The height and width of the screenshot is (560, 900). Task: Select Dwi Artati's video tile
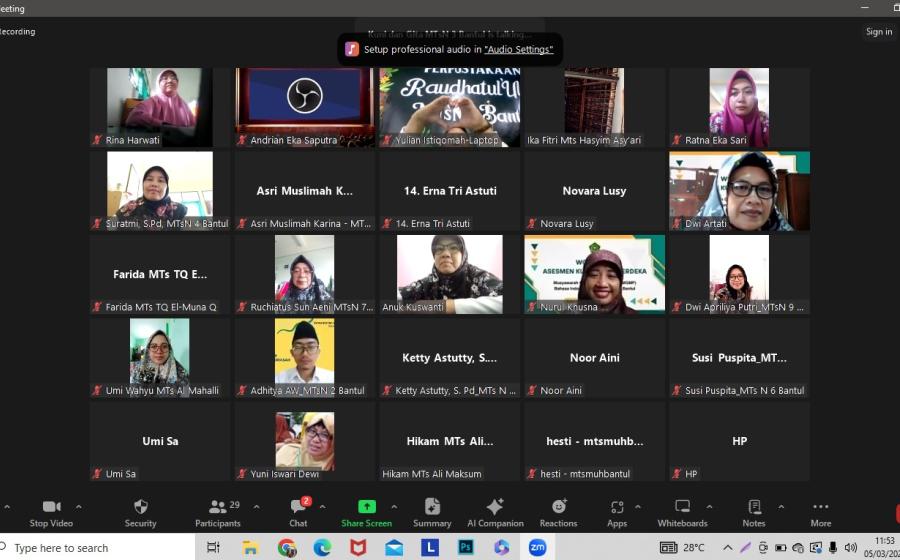point(739,191)
